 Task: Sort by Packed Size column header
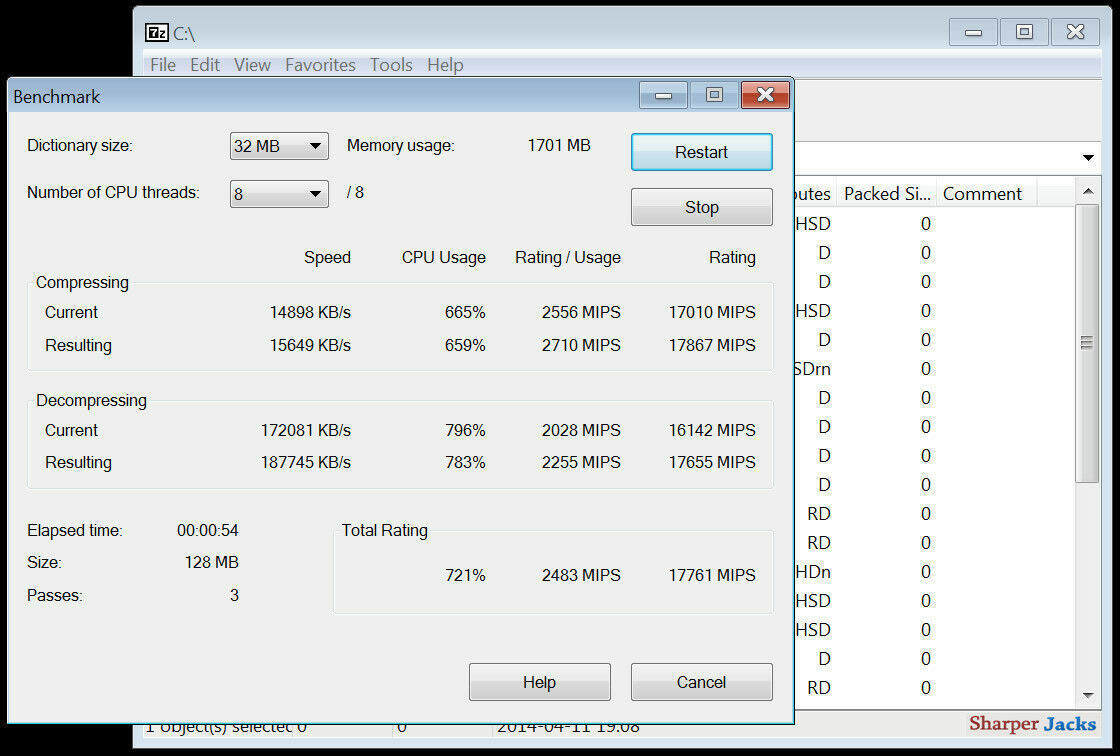point(886,194)
